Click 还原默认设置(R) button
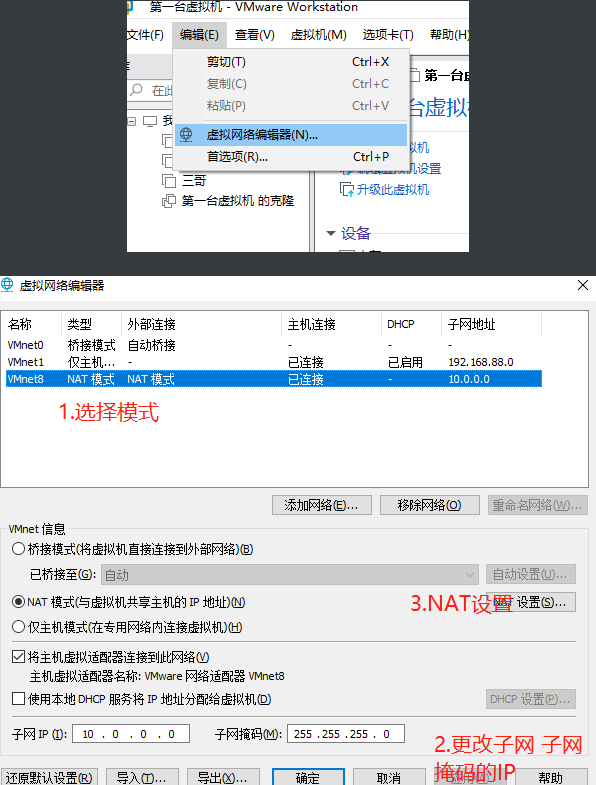The width and height of the screenshot is (596, 785). click(49, 777)
